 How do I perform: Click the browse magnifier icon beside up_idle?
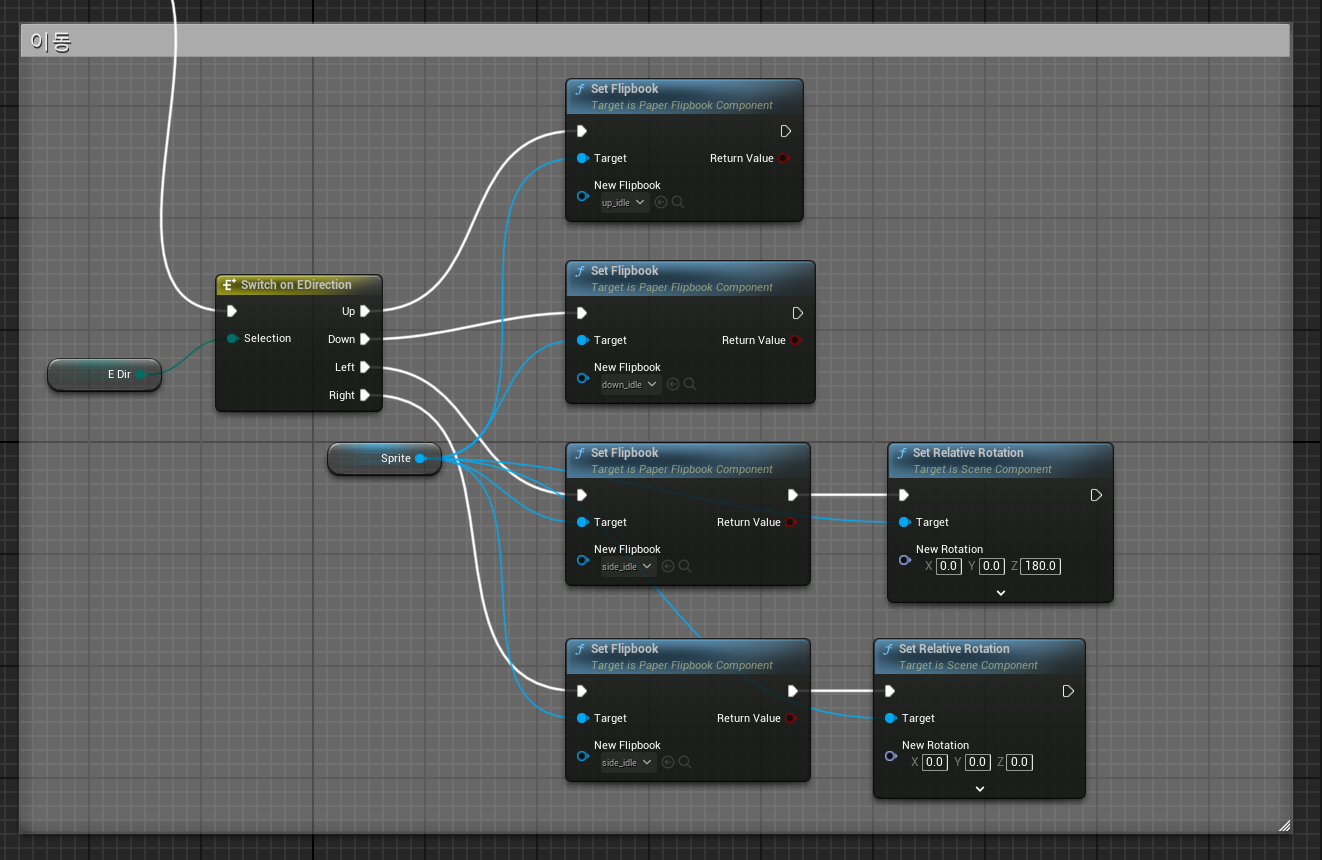[x=678, y=202]
